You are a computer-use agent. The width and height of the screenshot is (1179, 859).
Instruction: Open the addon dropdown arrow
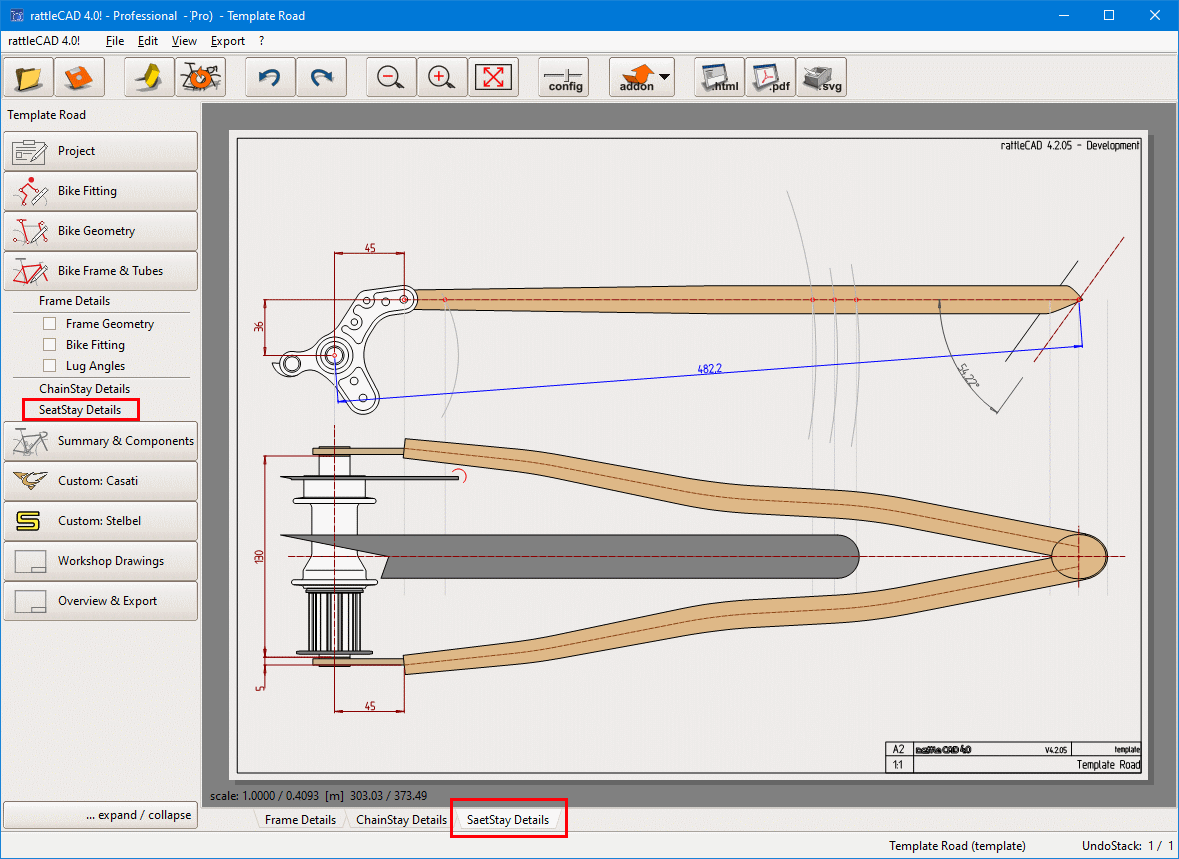(664, 77)
